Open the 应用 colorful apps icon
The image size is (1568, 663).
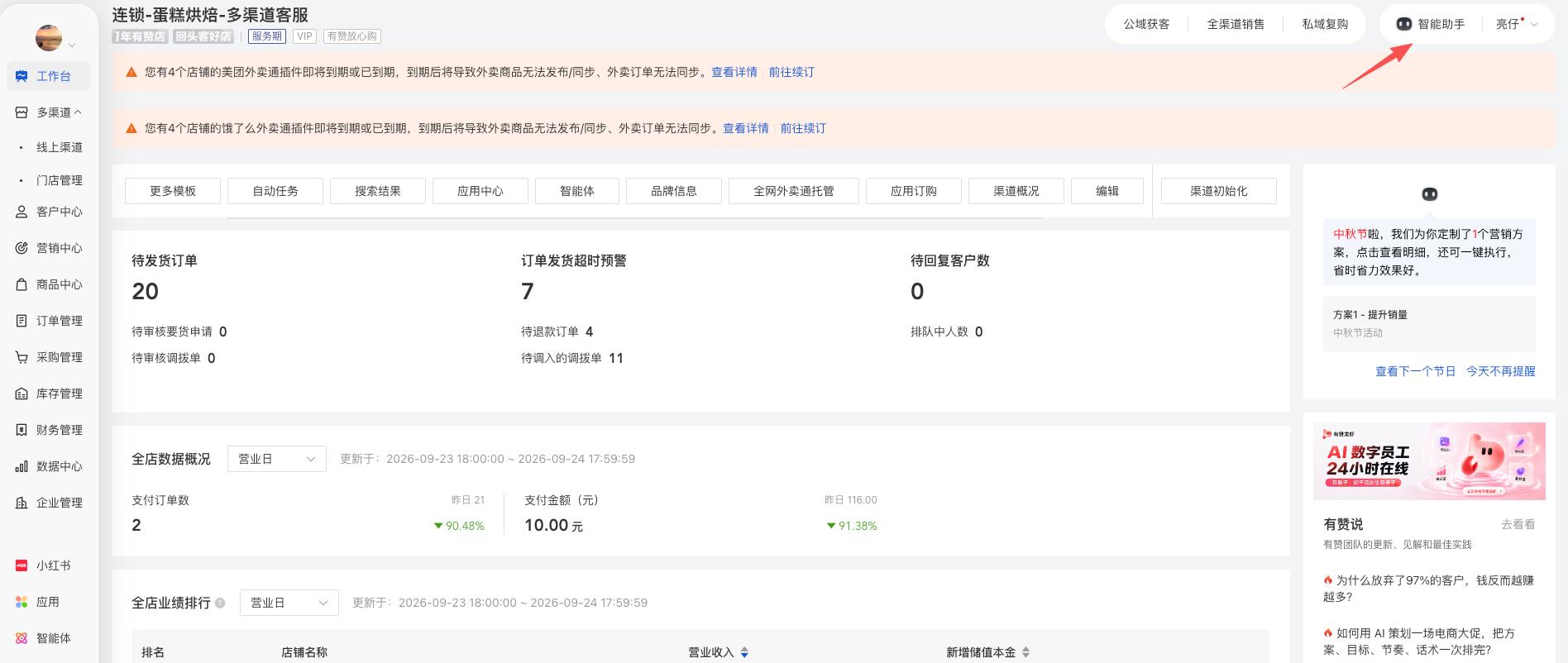[x=22, y=602]
